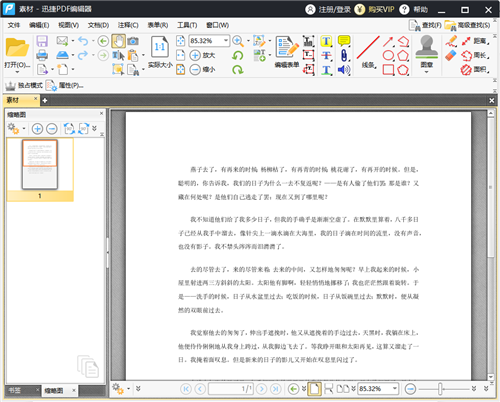
Task: Toggle Exclusive mode (独占模式)
Action: click(x=24, y=86)
